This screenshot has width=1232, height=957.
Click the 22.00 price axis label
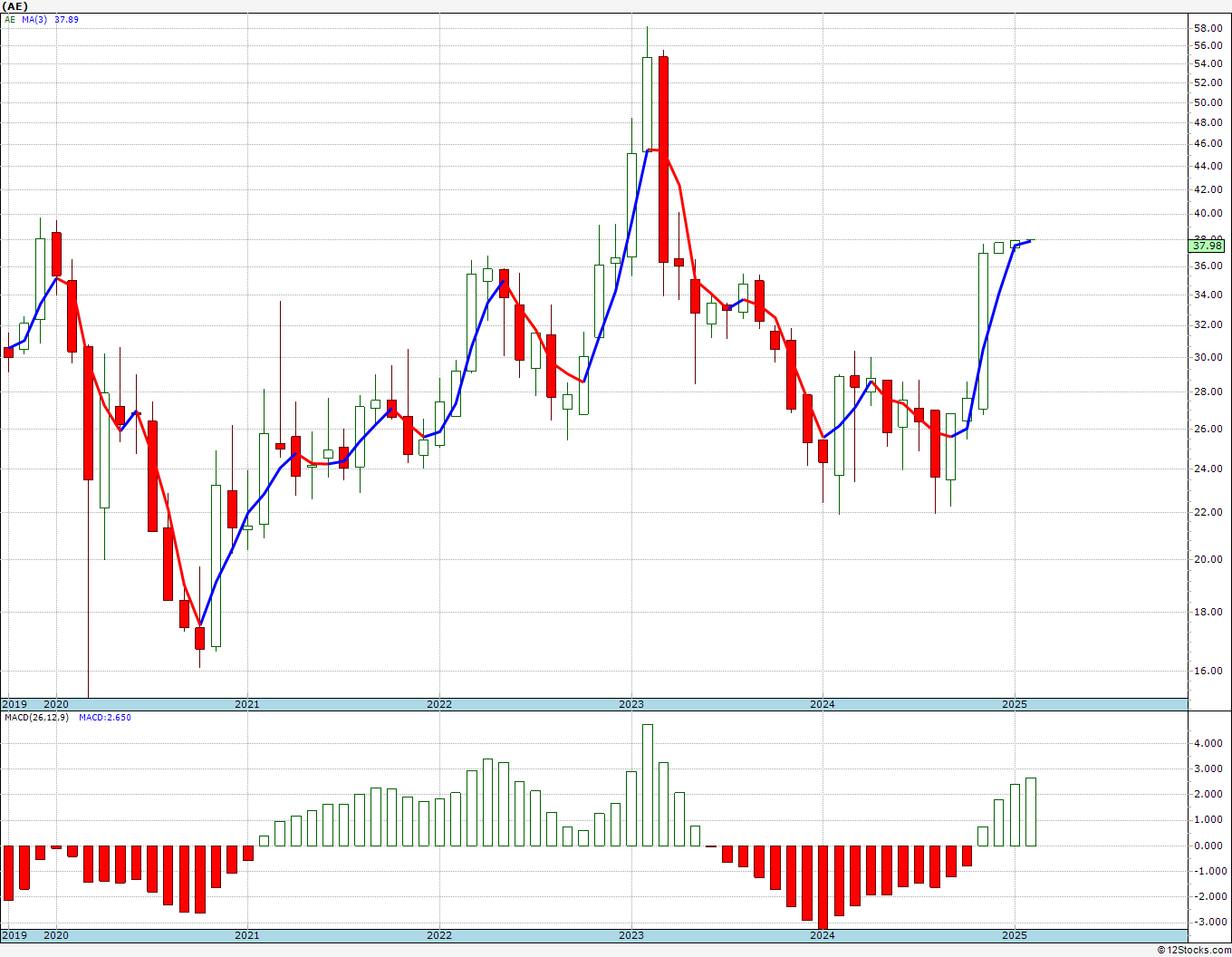click(x=1208, y=512)
